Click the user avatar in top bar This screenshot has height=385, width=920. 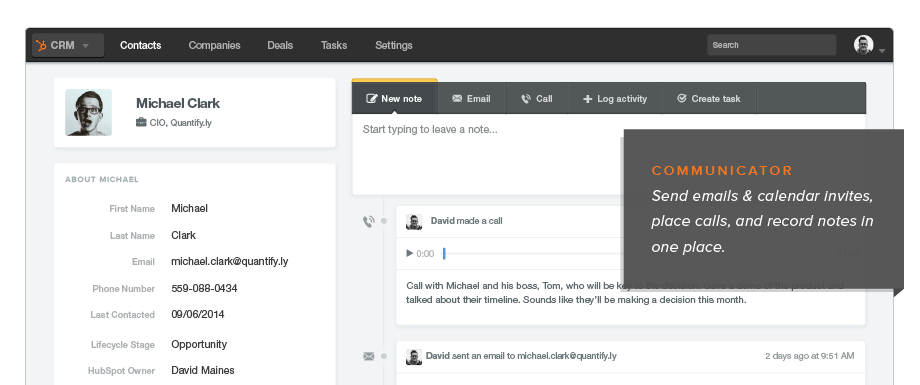864,45
